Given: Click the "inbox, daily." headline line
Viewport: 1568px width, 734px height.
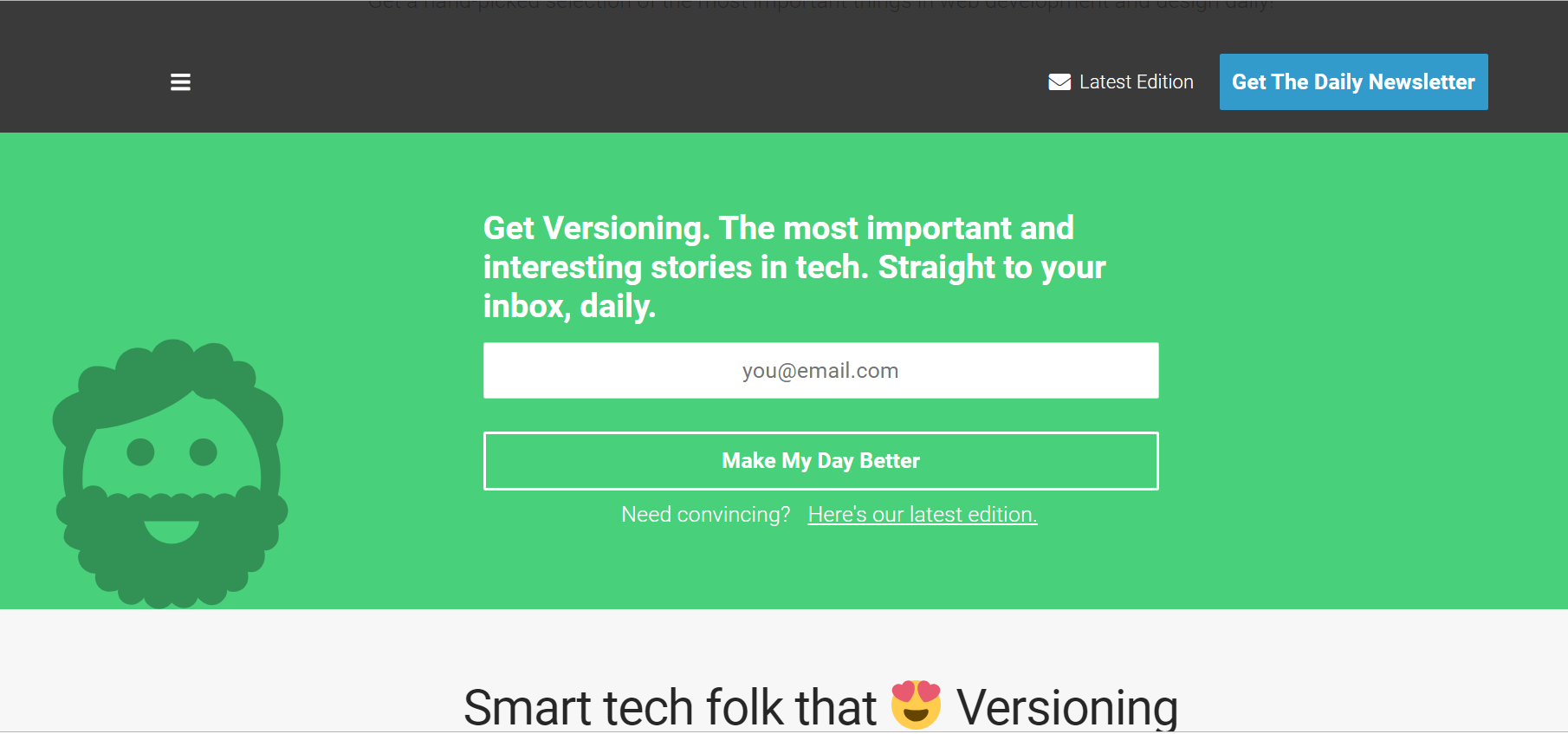Looking at the screenshot, I should pyautogui.click(x=569, y=306).
